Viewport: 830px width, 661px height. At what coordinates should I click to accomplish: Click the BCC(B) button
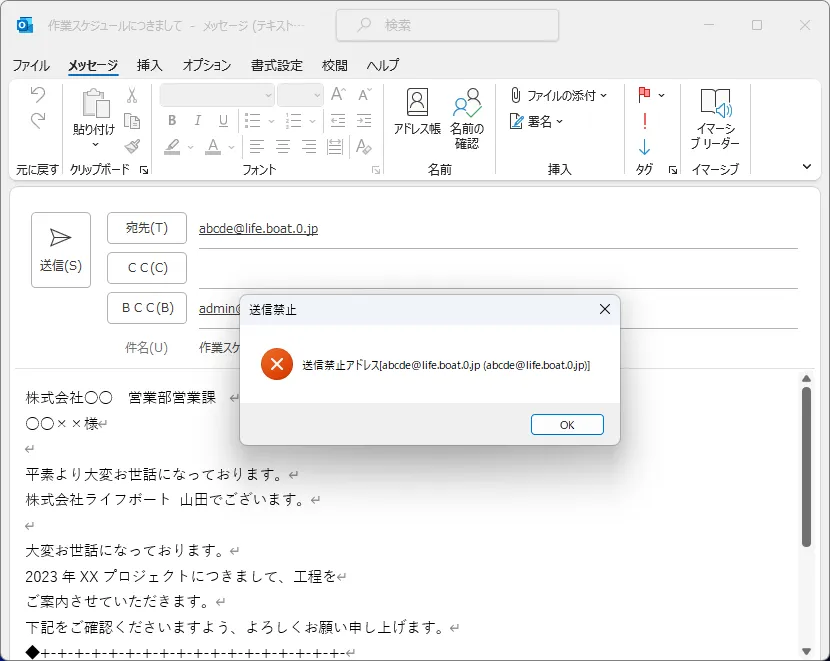[147, 307]
